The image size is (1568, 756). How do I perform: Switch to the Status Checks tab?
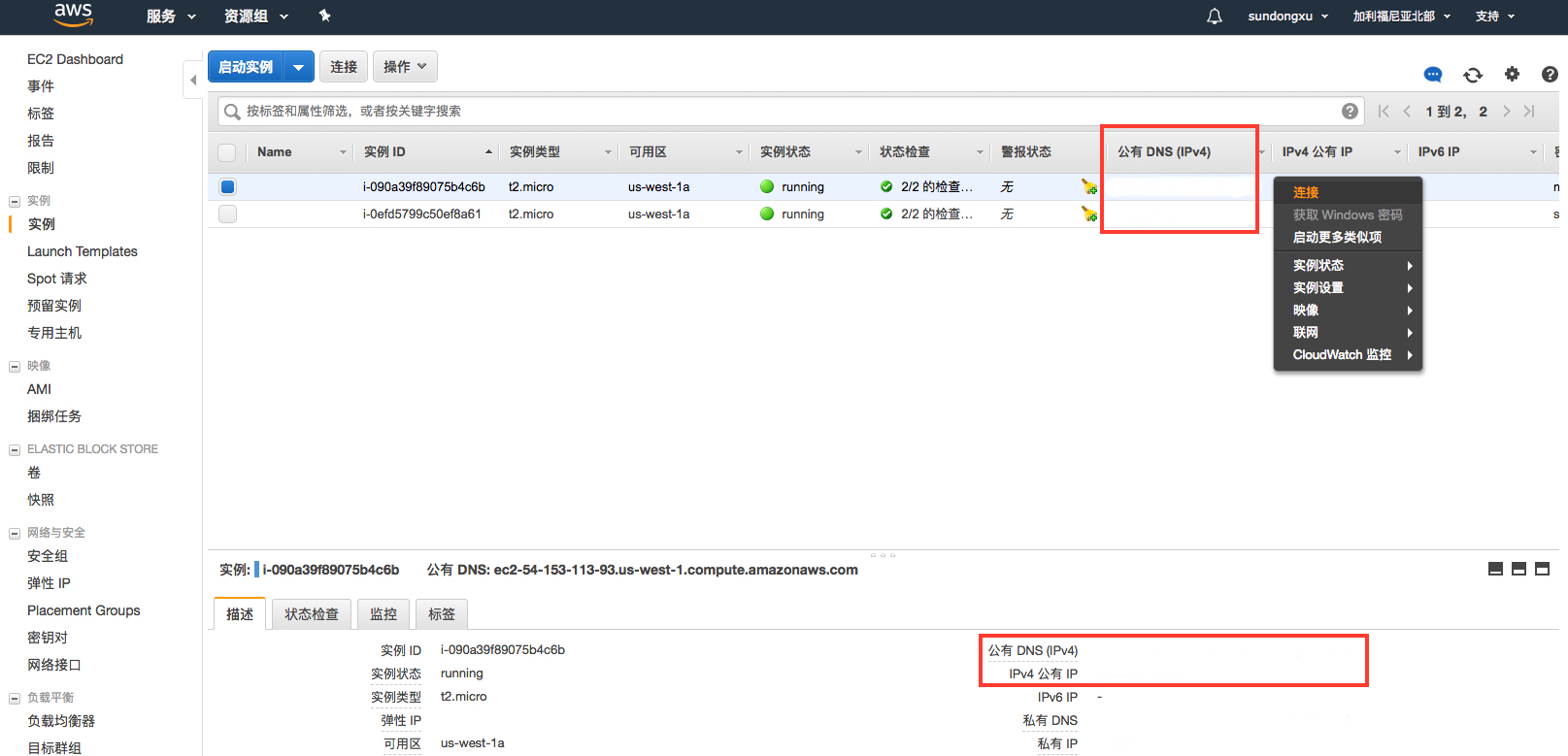312,614
